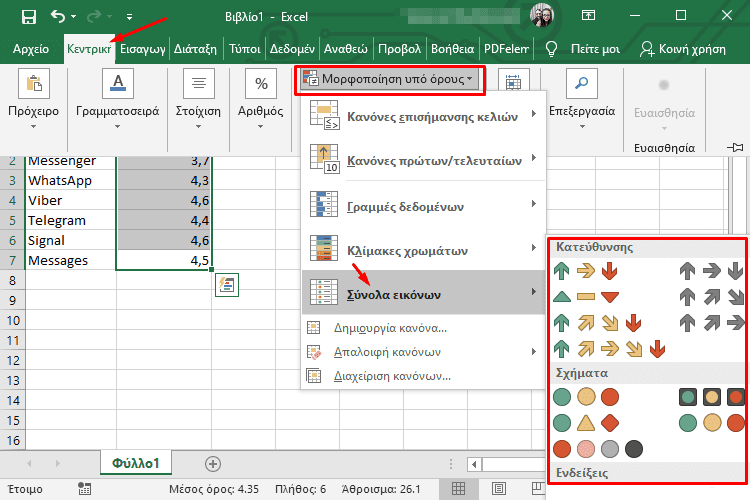Select red to black circles set
Viewport: 750px width, 500px height.
(x=597, y=449)
